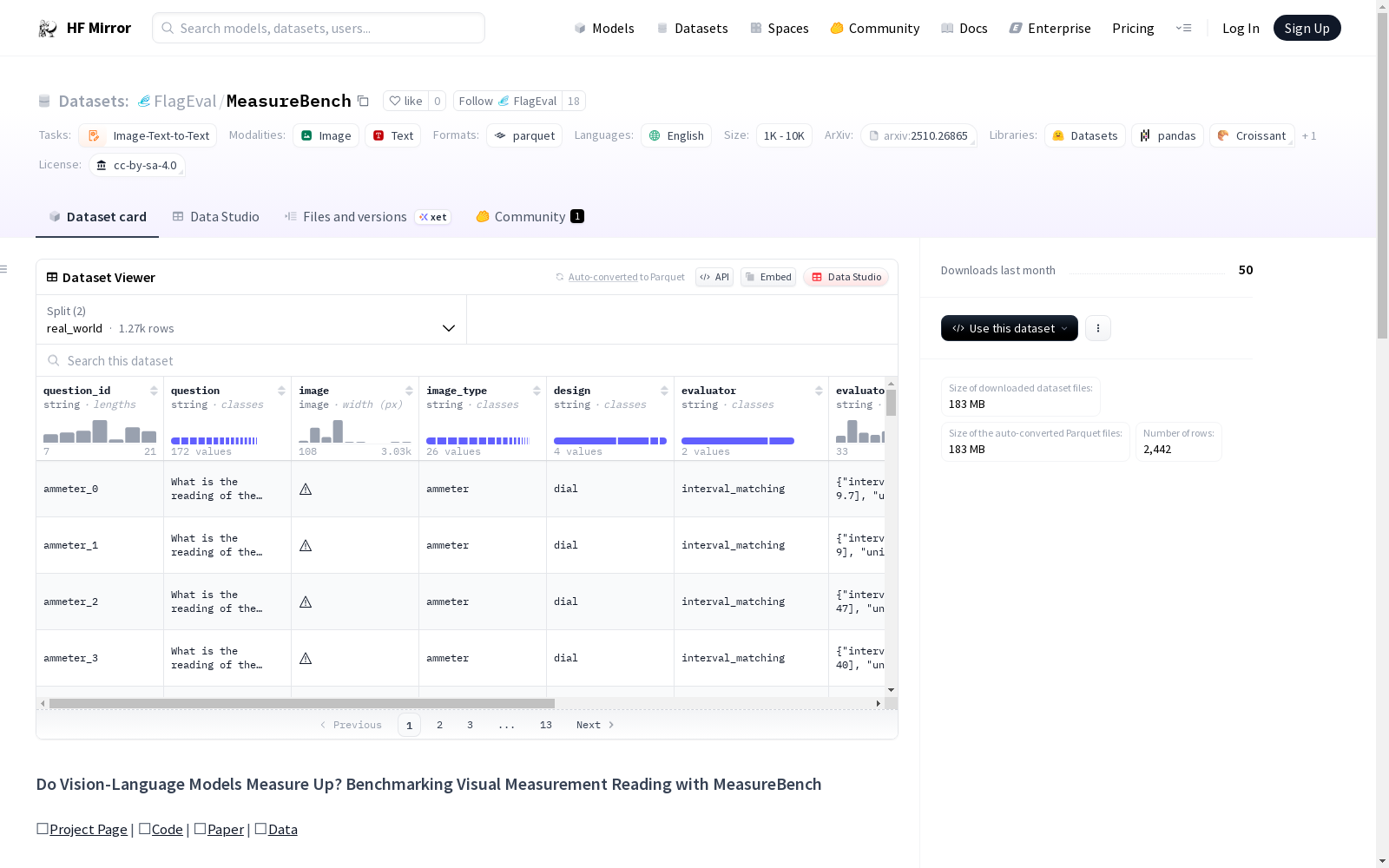Open Datasets in top navigation
Screen dimensions: 1389x868
pyautogui.click(x=692, y=28)
